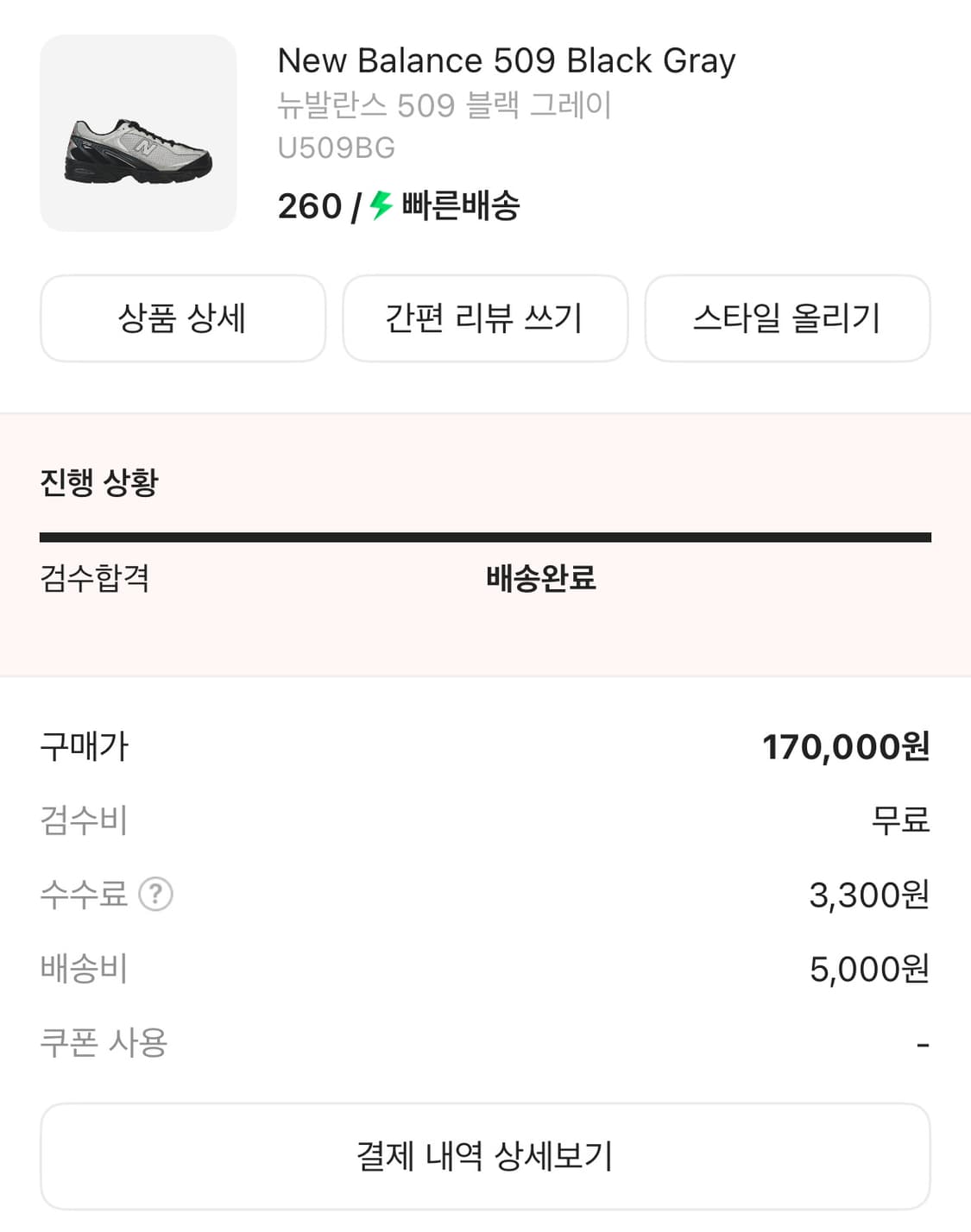This screenshot has height=1232, width=971.
Task: Click the 170,000원 purchase price
Action: (846, 747)
